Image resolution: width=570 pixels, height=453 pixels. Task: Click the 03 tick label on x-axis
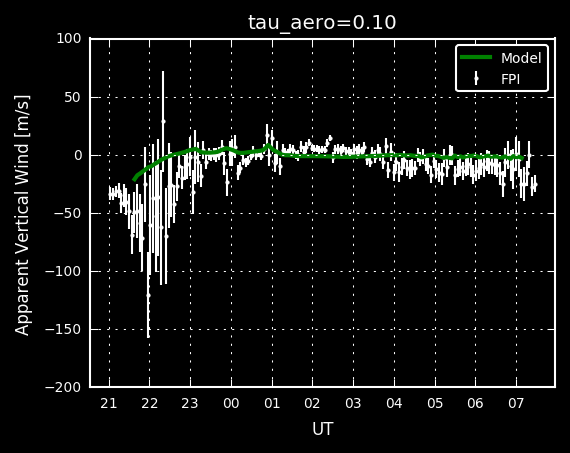point(353,403)
